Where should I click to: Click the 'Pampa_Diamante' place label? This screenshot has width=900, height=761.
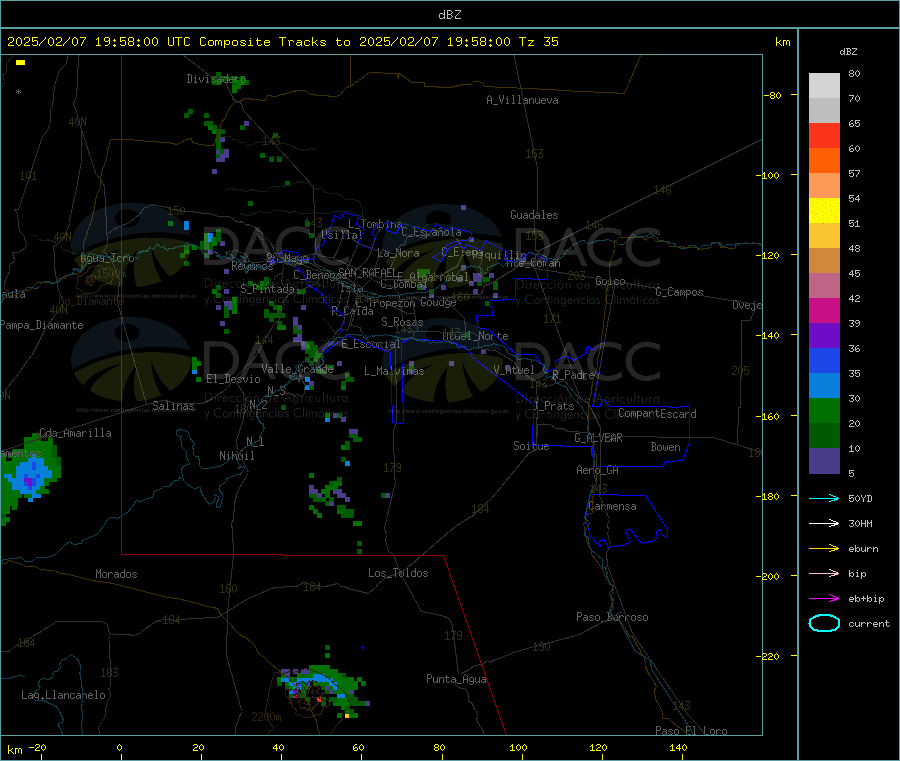(x=42, y=325)
